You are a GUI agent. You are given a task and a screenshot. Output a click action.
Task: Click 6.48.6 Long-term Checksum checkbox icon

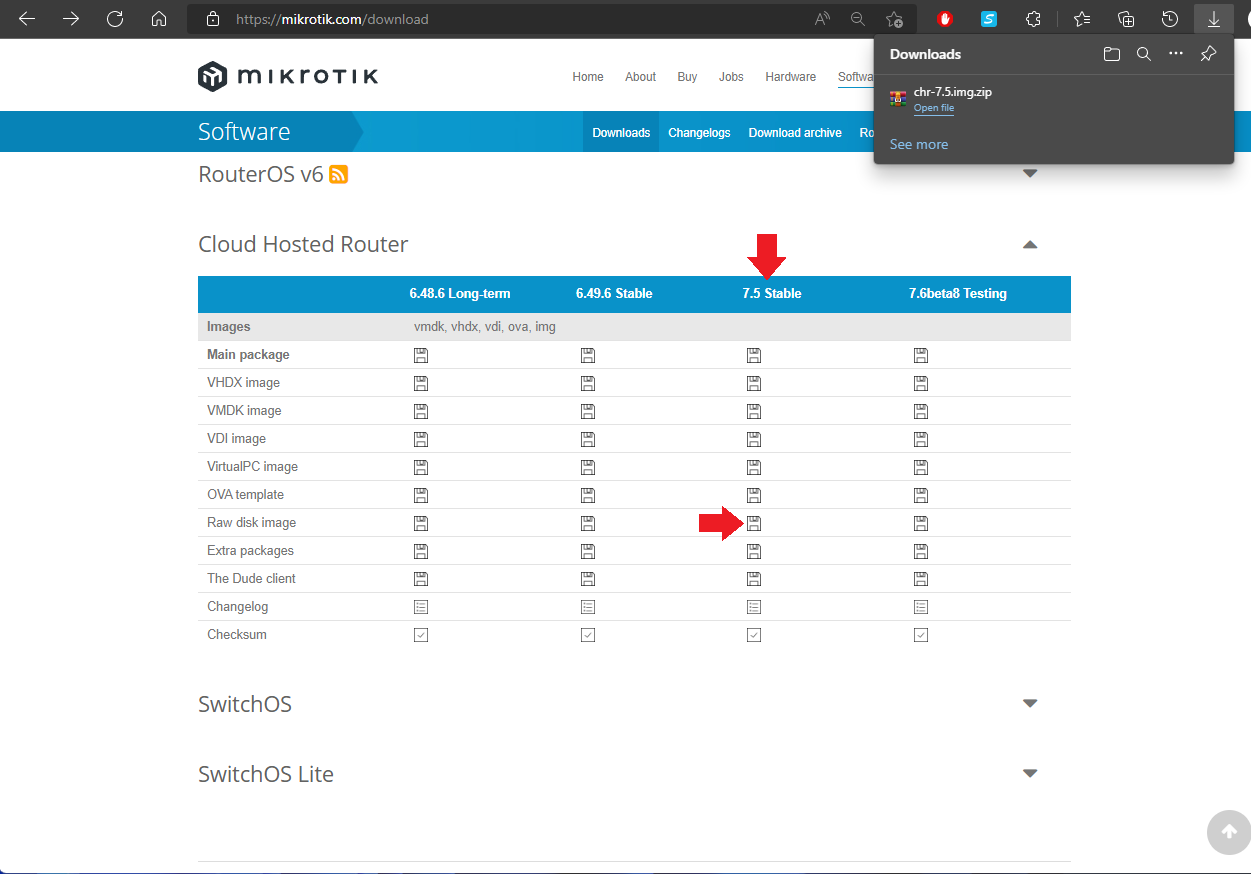point(421,635)
